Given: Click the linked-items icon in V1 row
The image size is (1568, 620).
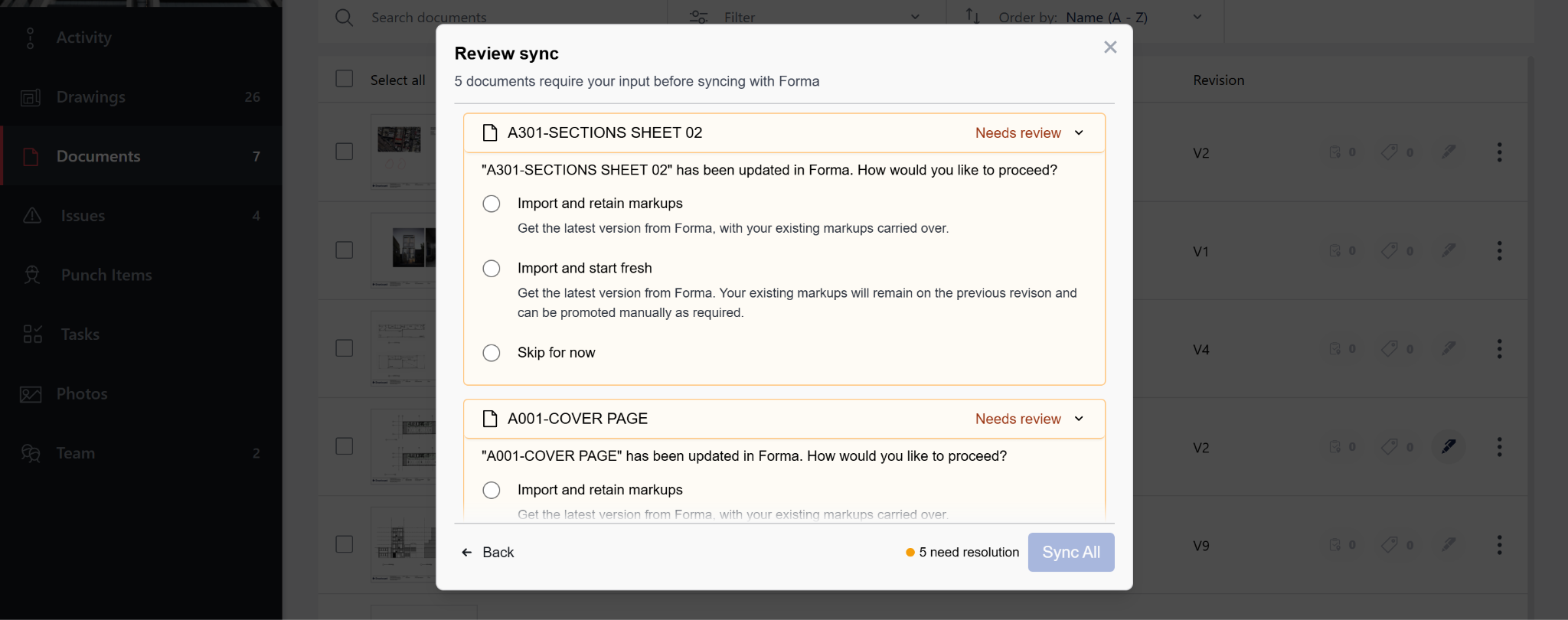Looking at the screenshot, I should tap(1334, 250).
